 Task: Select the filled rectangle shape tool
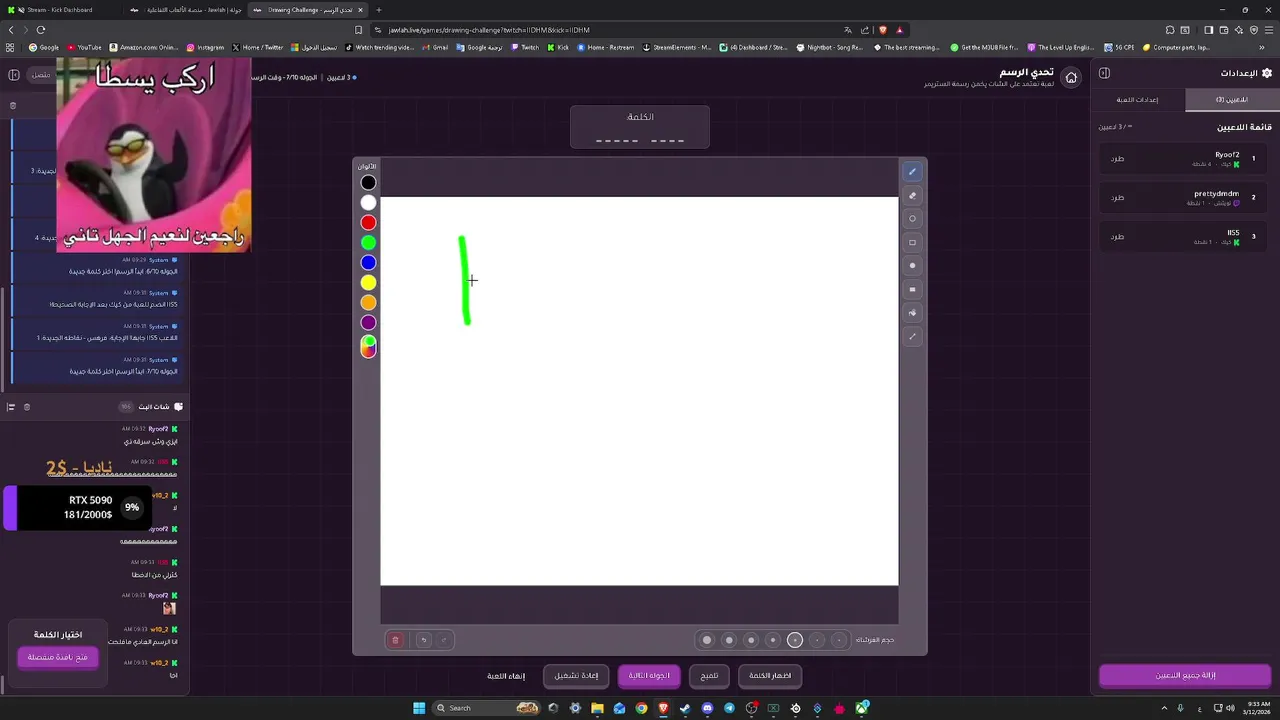pyautogui.click(x=912, y=290)
